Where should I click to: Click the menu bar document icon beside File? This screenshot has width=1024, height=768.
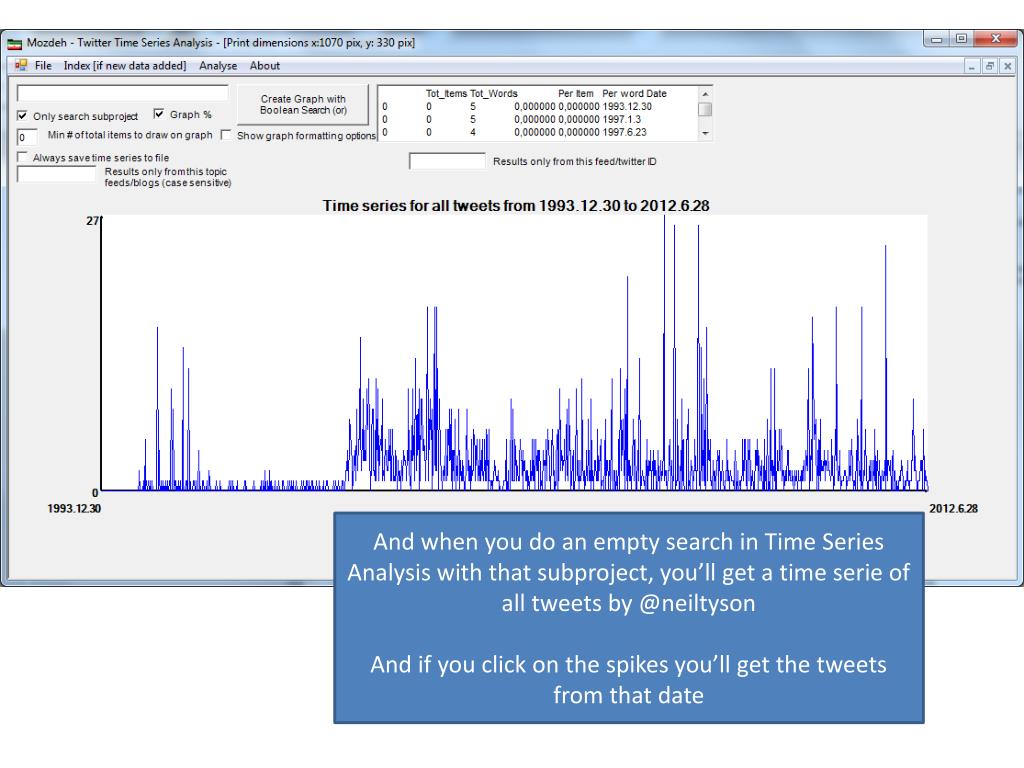click(x=21, y=65)
